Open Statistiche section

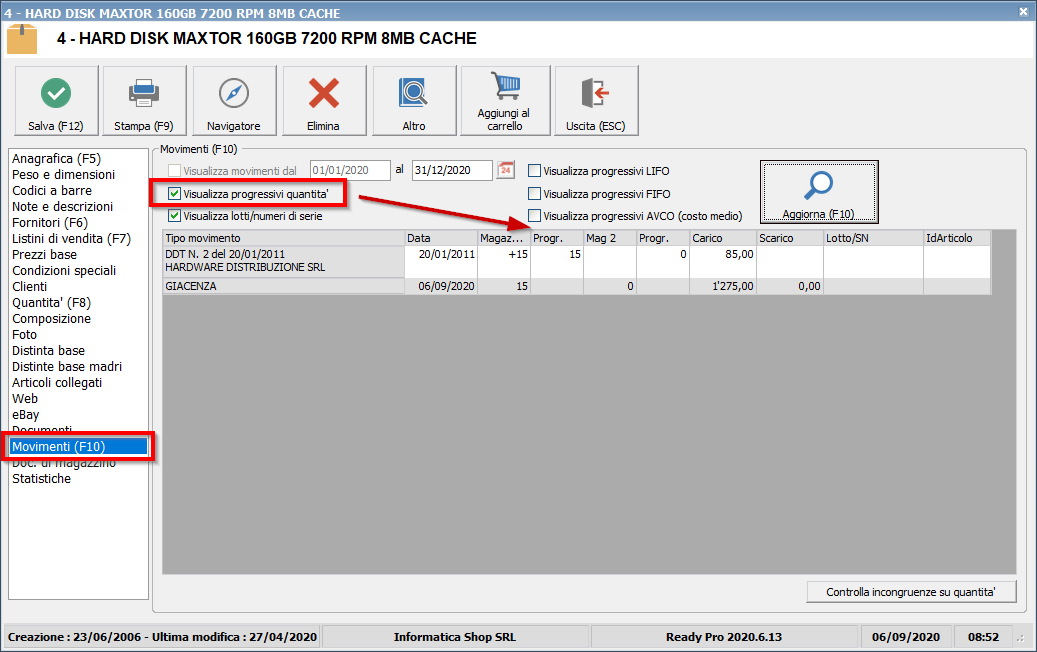tap(41, 478)
